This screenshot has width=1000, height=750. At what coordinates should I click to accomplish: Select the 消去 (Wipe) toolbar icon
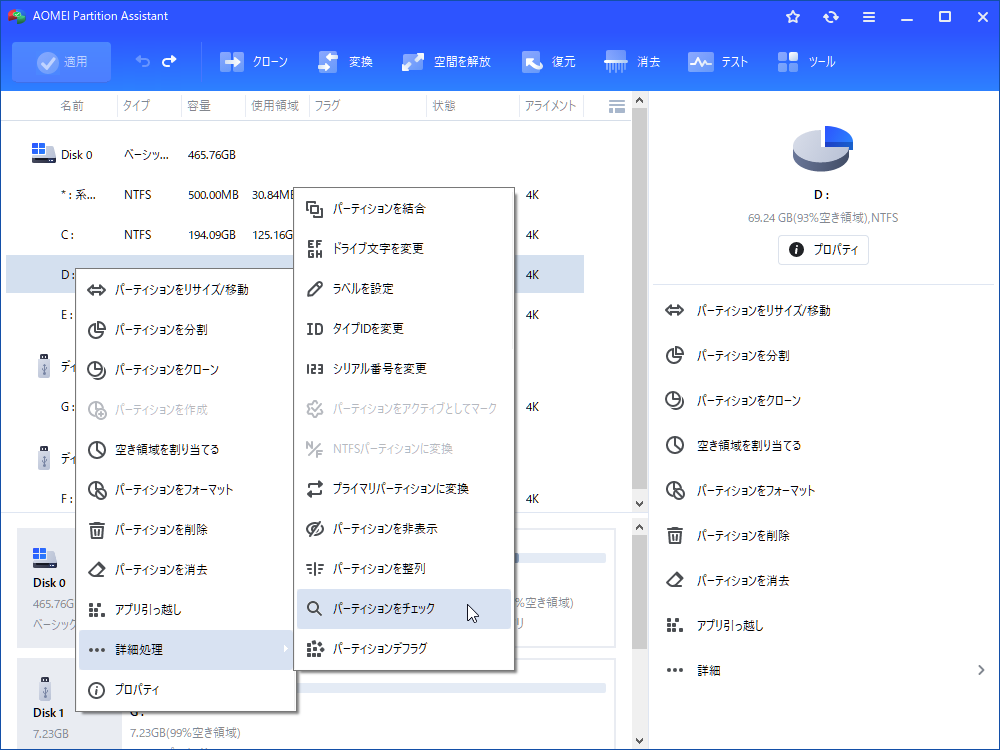tap(616, 62)
